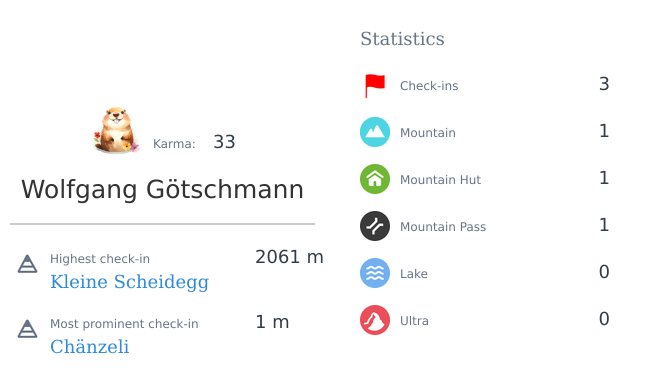Click the Wolfgang Götschmann name heading

tap(162, 190)
